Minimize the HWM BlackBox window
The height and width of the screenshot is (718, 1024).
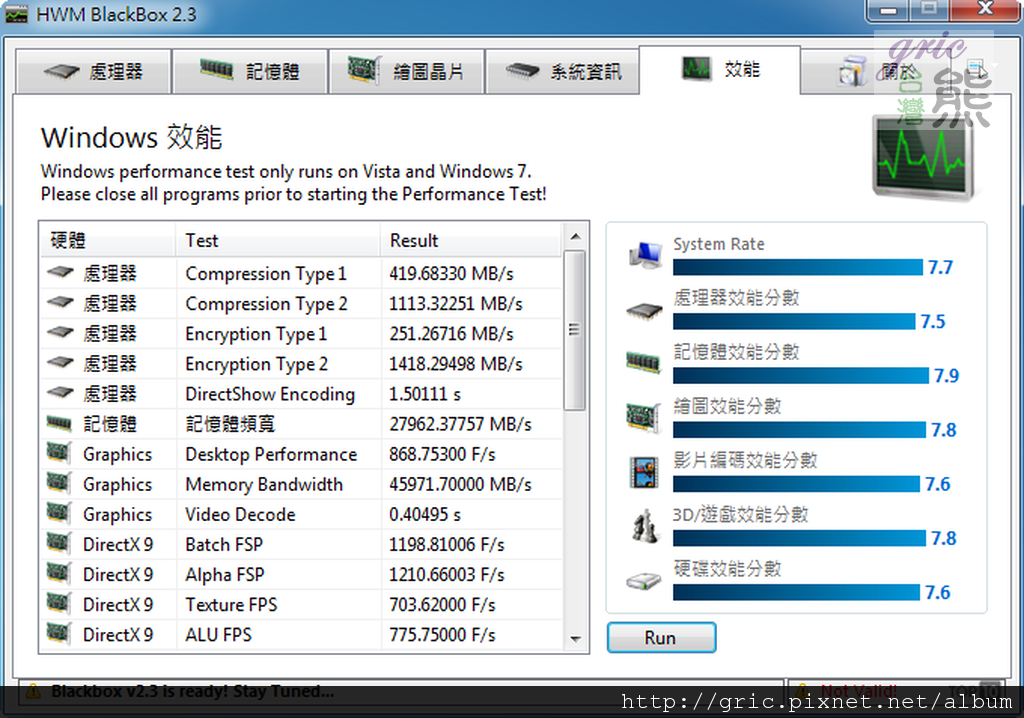click(888, 10)
